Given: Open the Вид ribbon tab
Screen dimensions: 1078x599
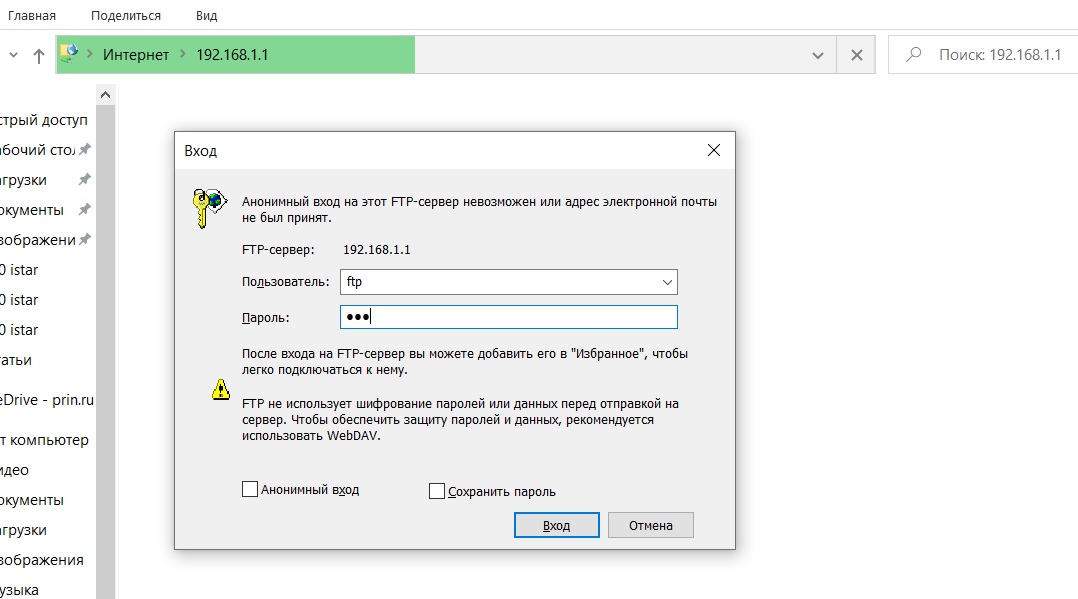Looking at the screenshot, I should [x=206, y=15].
